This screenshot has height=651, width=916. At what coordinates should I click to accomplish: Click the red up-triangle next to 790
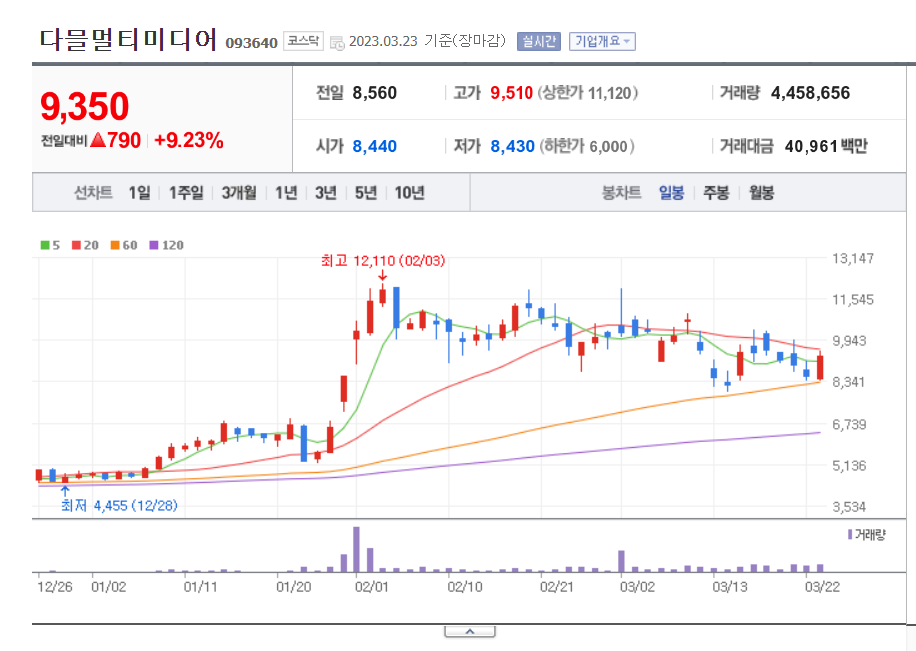click(x=98, y=140)
